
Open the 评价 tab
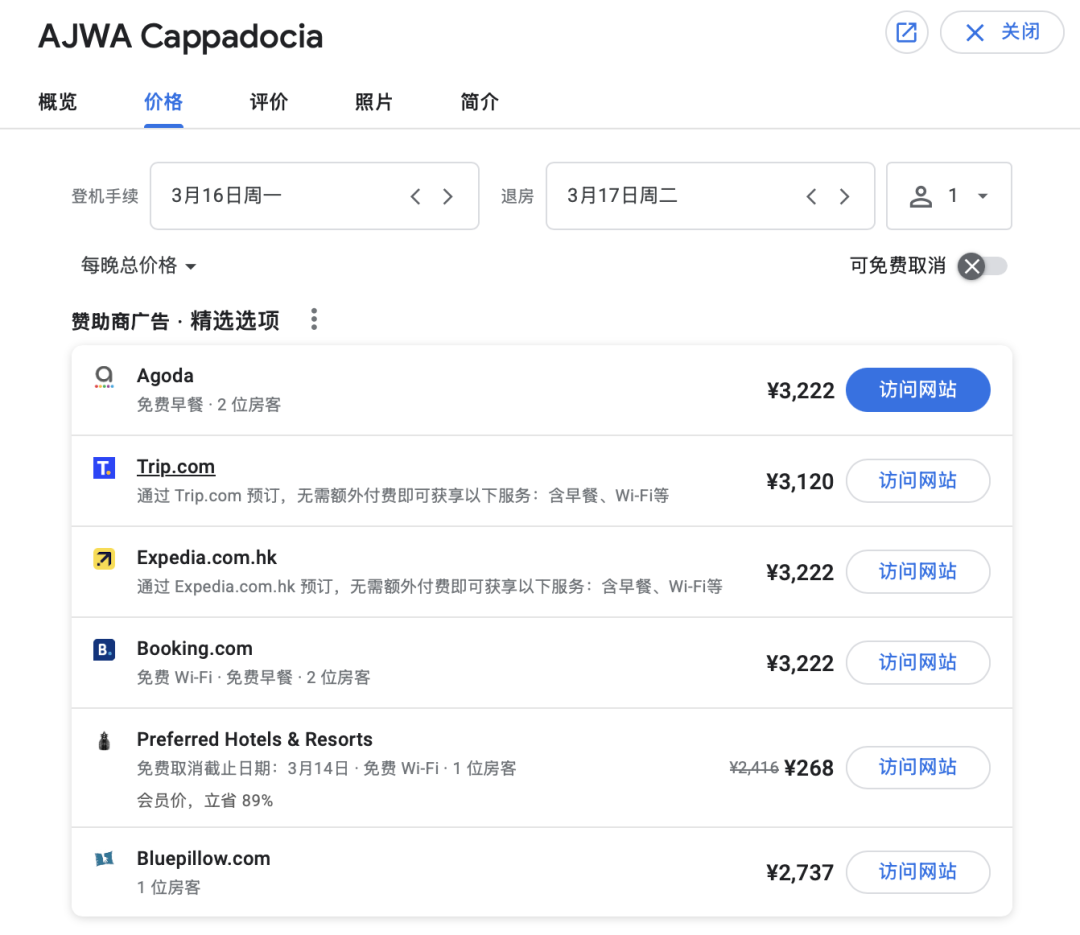[x=269, y=102]
